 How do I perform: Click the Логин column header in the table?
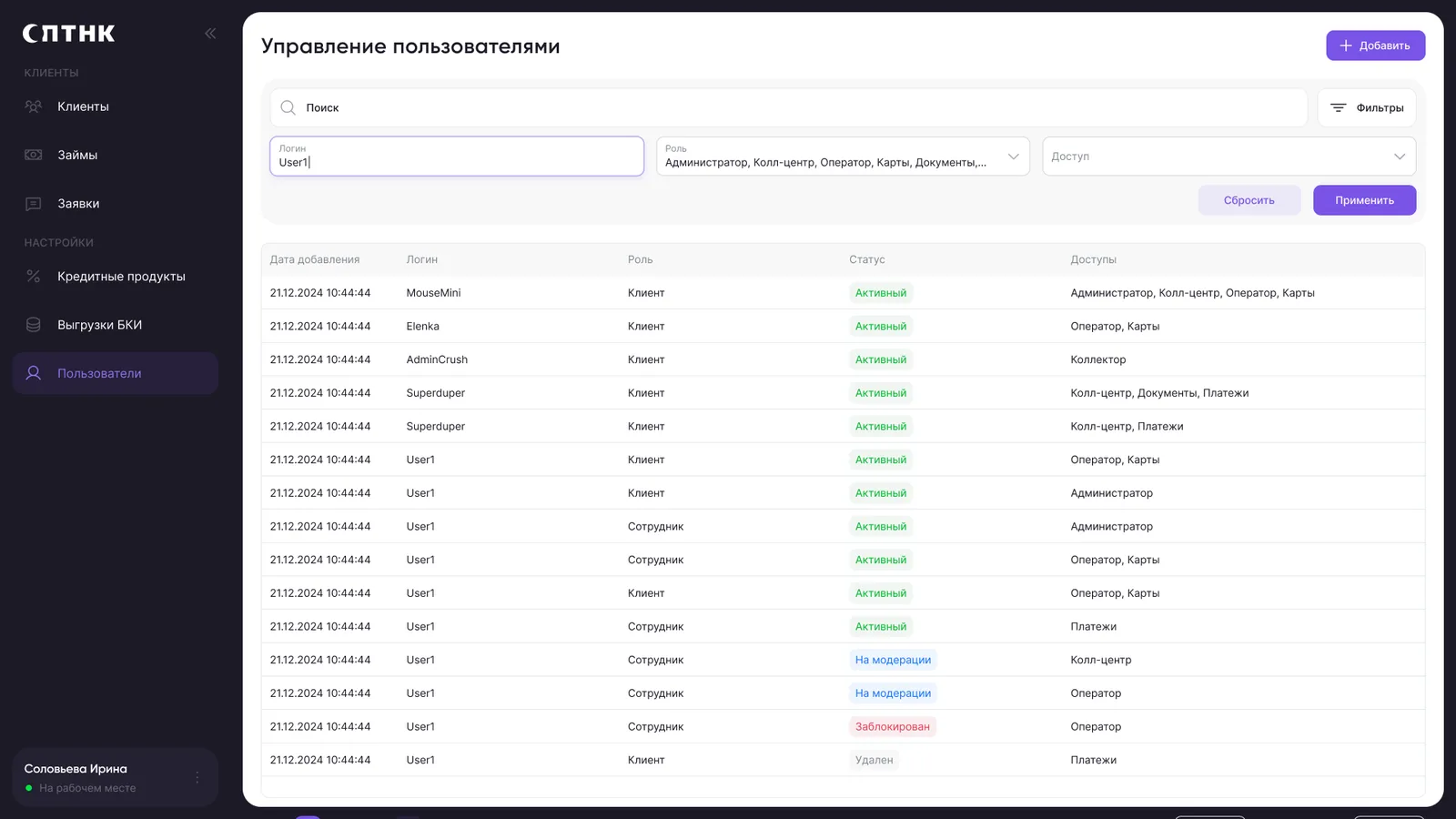pyautogui.click(x=422, y=259)
